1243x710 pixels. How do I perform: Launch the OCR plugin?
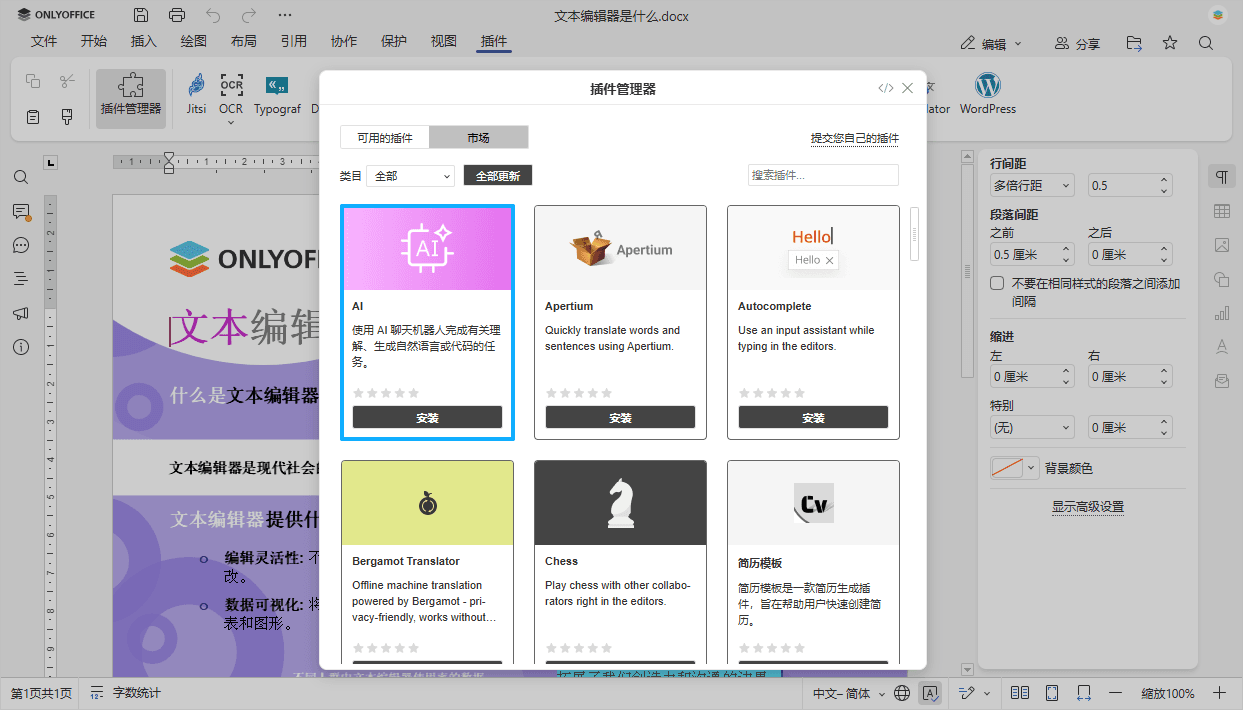tap(231, 93)
